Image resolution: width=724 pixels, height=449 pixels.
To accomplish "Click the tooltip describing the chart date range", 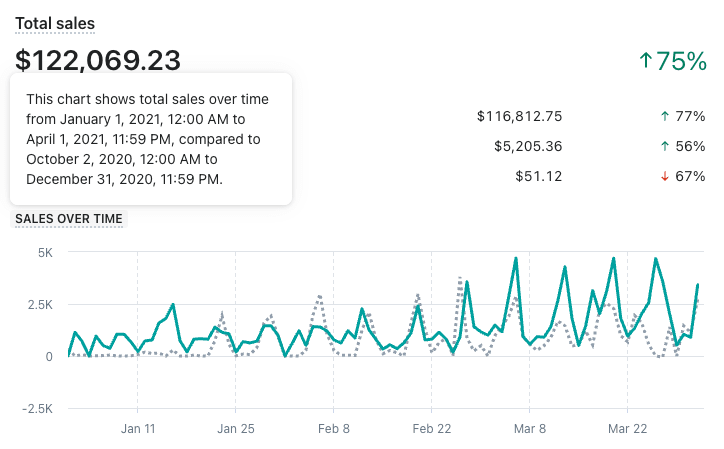I will 150,139.
